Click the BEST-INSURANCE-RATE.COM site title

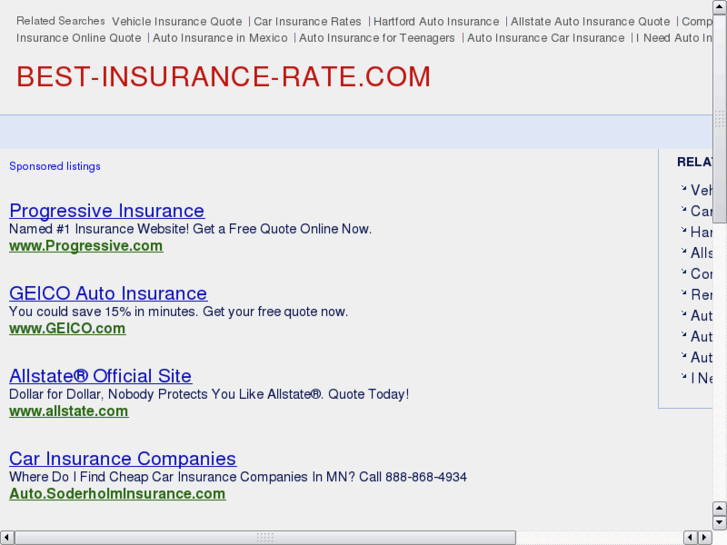[223, 77]
